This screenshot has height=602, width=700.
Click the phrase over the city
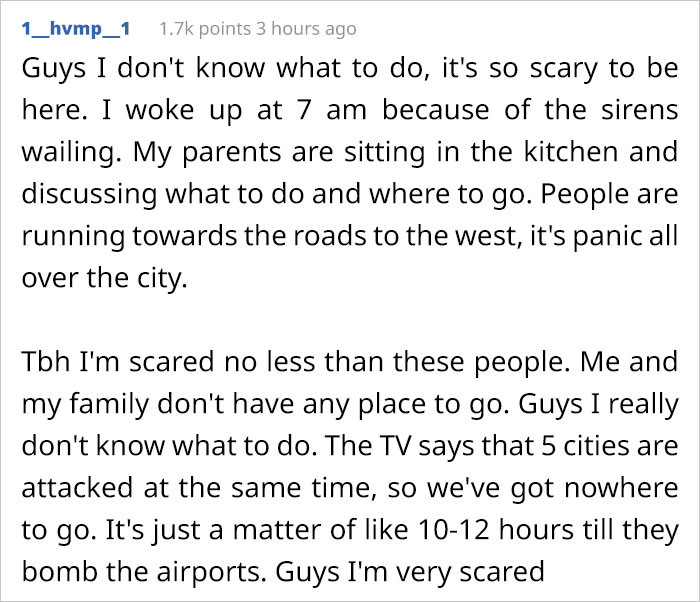[x=104, y=278]
